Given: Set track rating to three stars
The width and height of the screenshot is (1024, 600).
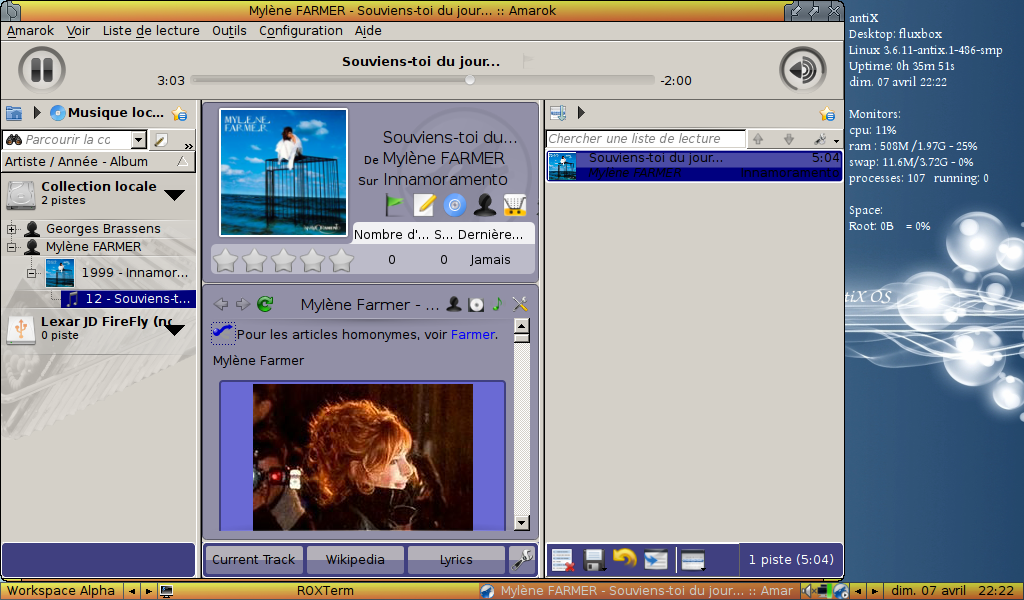Looking at the screenshot, I should click(283, 260).
